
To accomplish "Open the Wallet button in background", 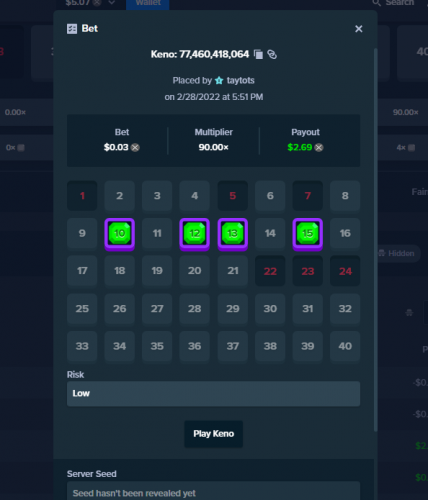I will (148, 4).
